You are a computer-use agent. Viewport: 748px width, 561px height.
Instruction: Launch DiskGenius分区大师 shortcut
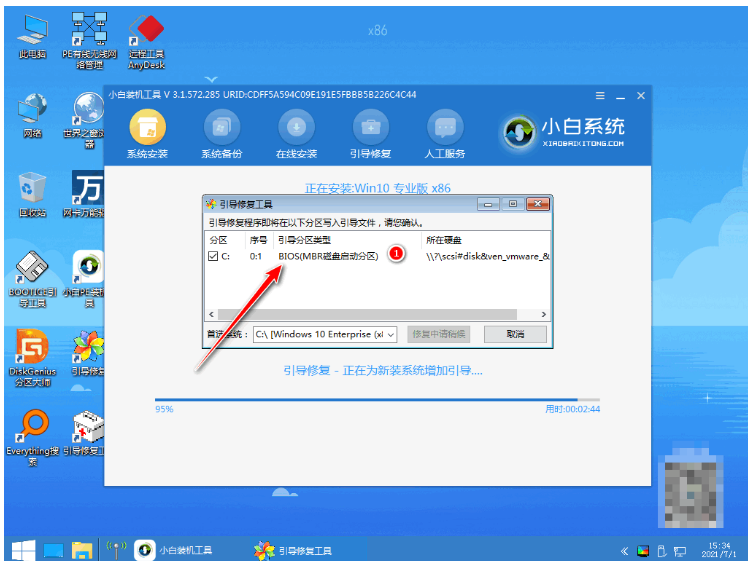coord(32,358)
